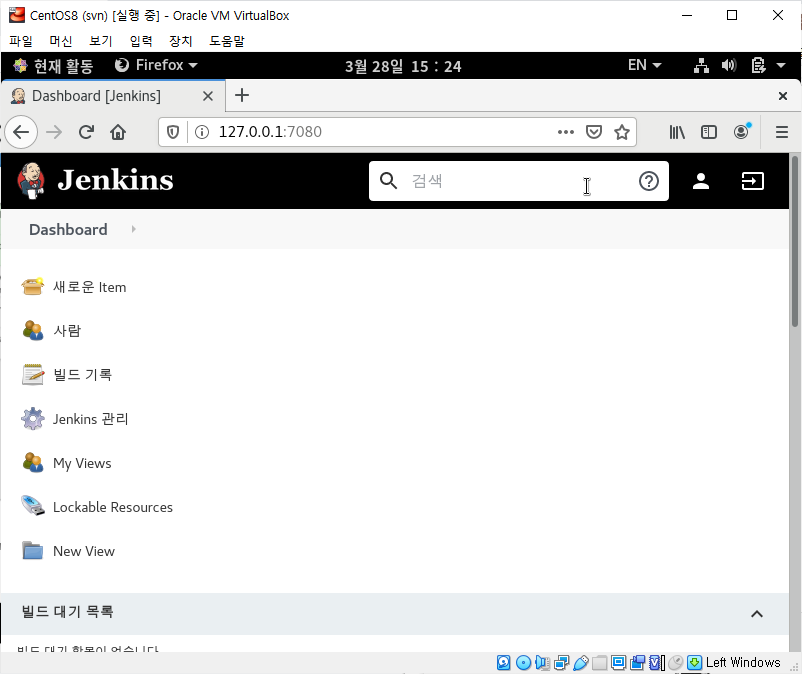Show site information icon in address bar

202,132
